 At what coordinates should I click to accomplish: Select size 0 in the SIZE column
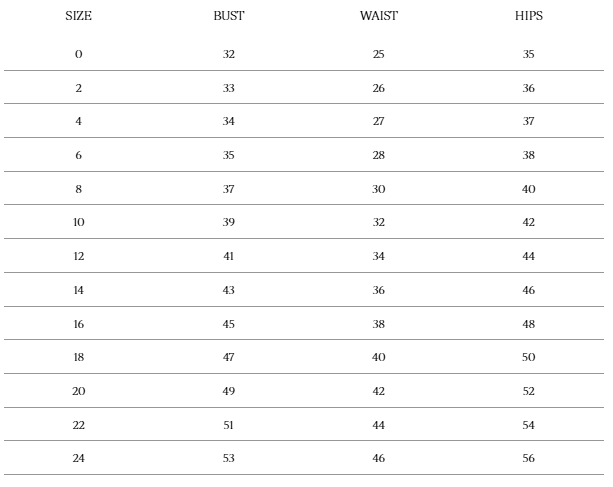[x=78, y=54]
